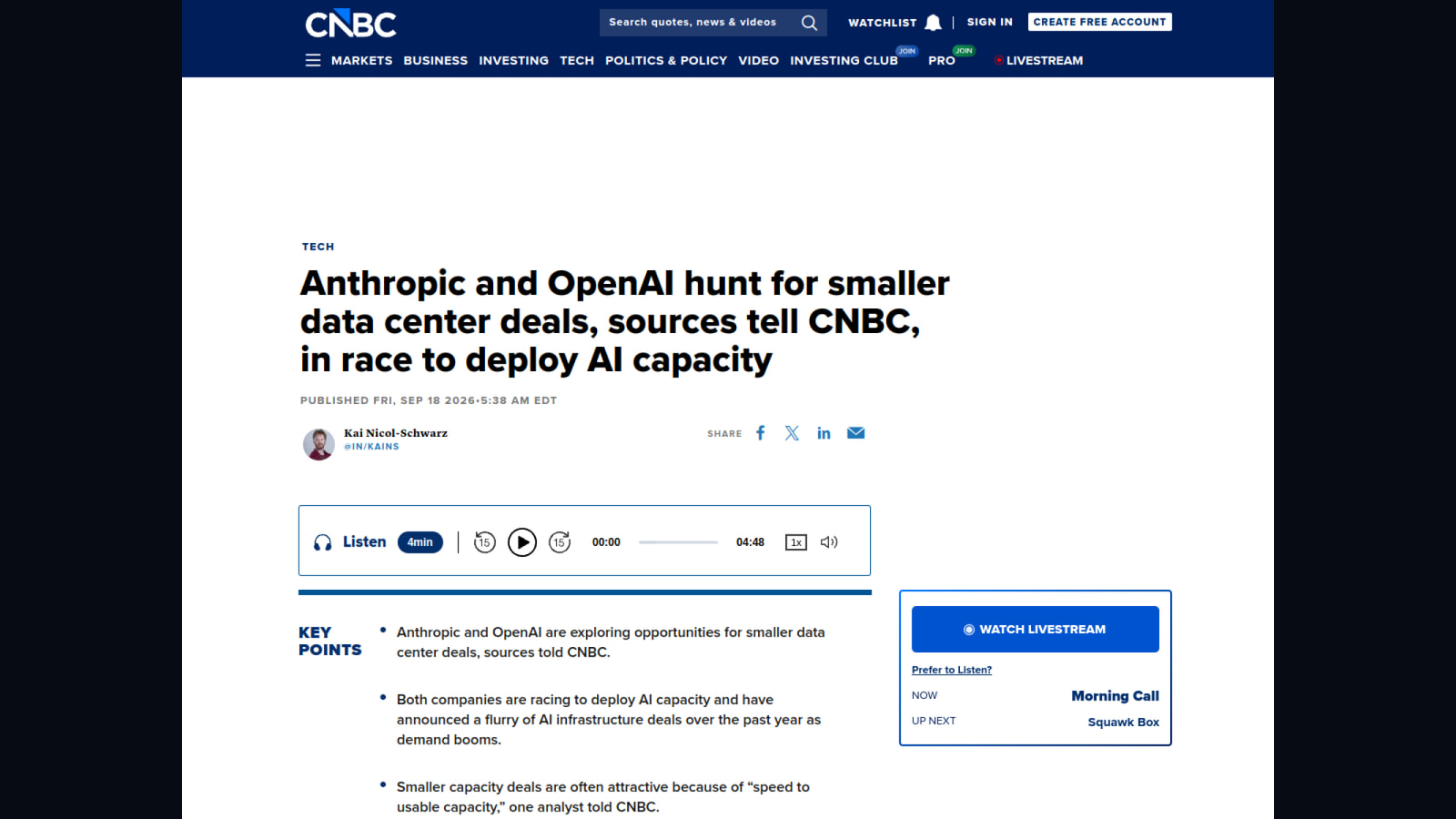Open Livestream from the nav bar
1456x819 pixels.
(1045, 60)
